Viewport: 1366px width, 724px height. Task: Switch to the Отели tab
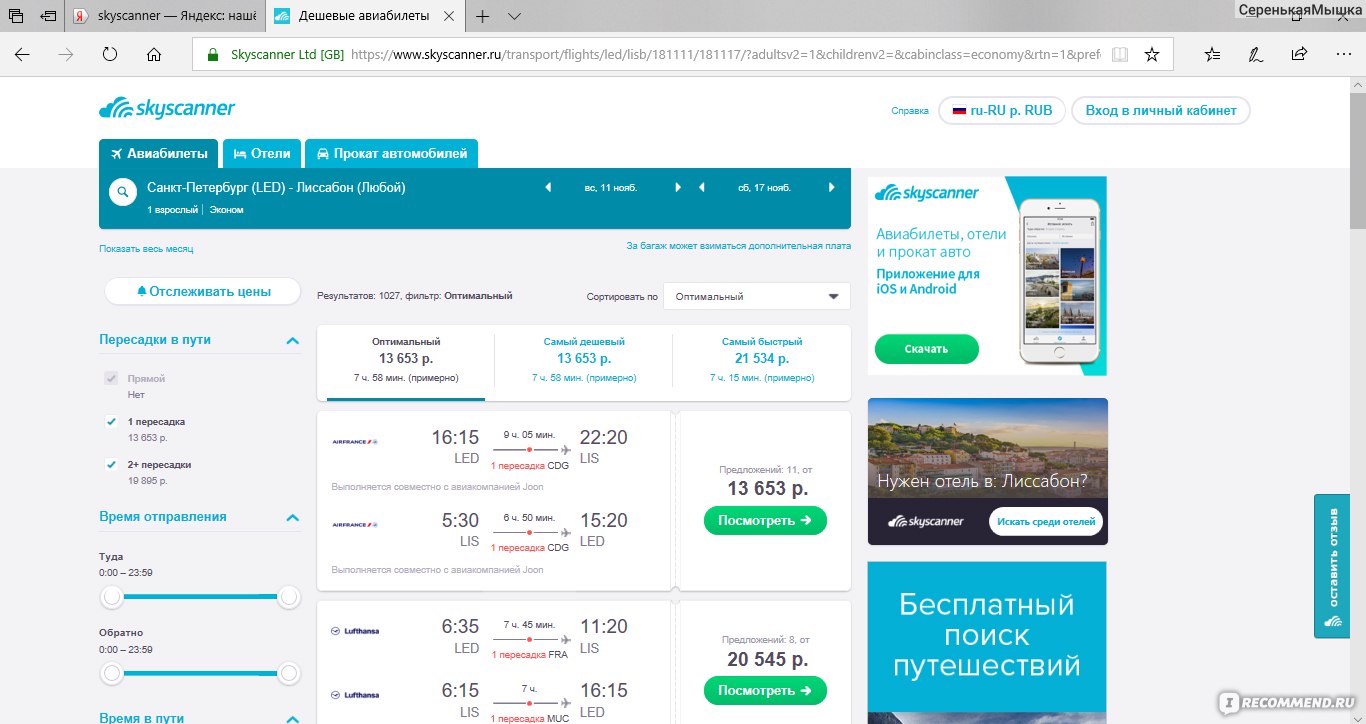(x=262, y=154)
